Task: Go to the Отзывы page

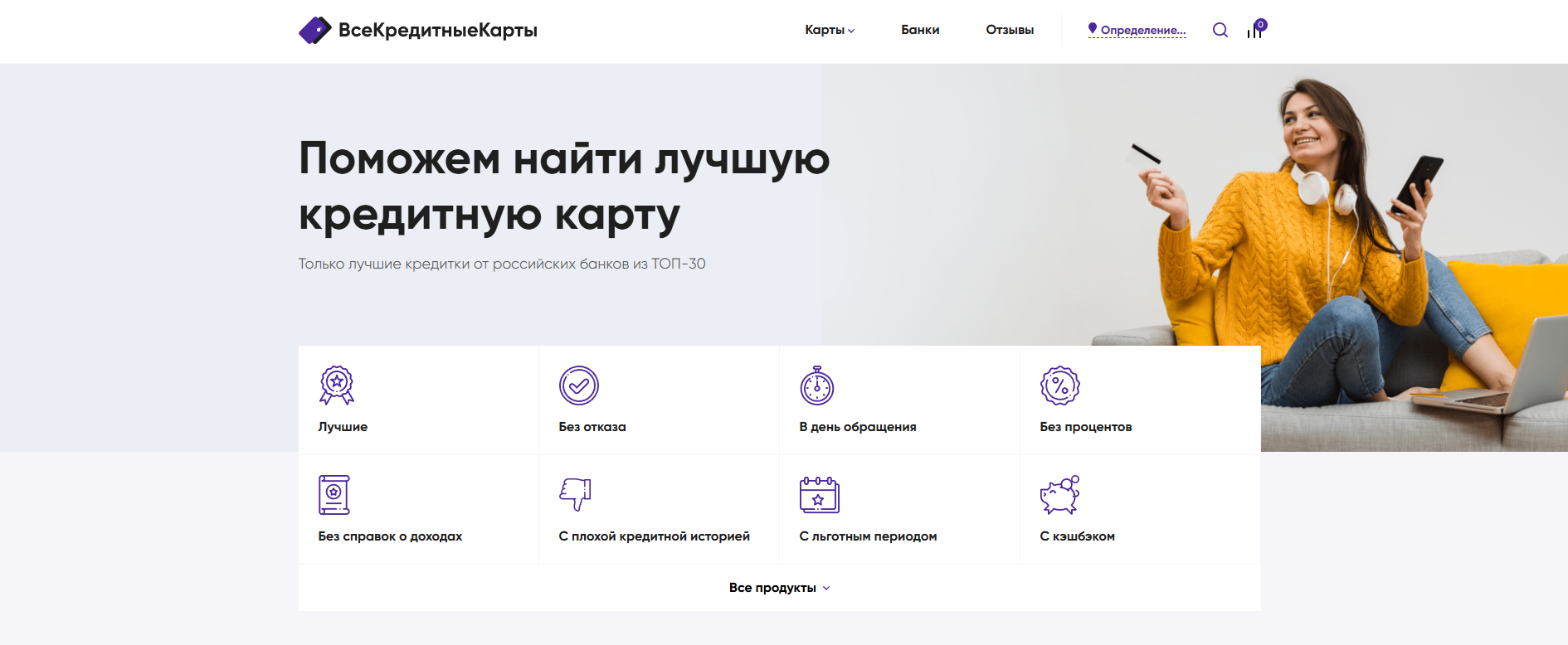Action: click(x=1010, y=30)
